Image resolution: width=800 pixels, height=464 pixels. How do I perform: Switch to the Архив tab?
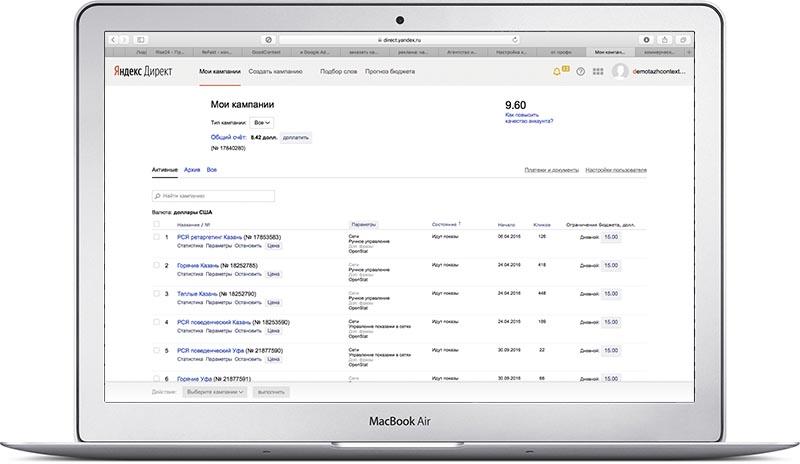[192, 169]
